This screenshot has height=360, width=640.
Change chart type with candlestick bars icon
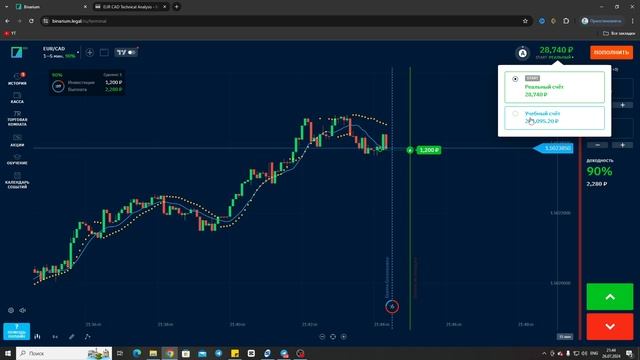38,337
